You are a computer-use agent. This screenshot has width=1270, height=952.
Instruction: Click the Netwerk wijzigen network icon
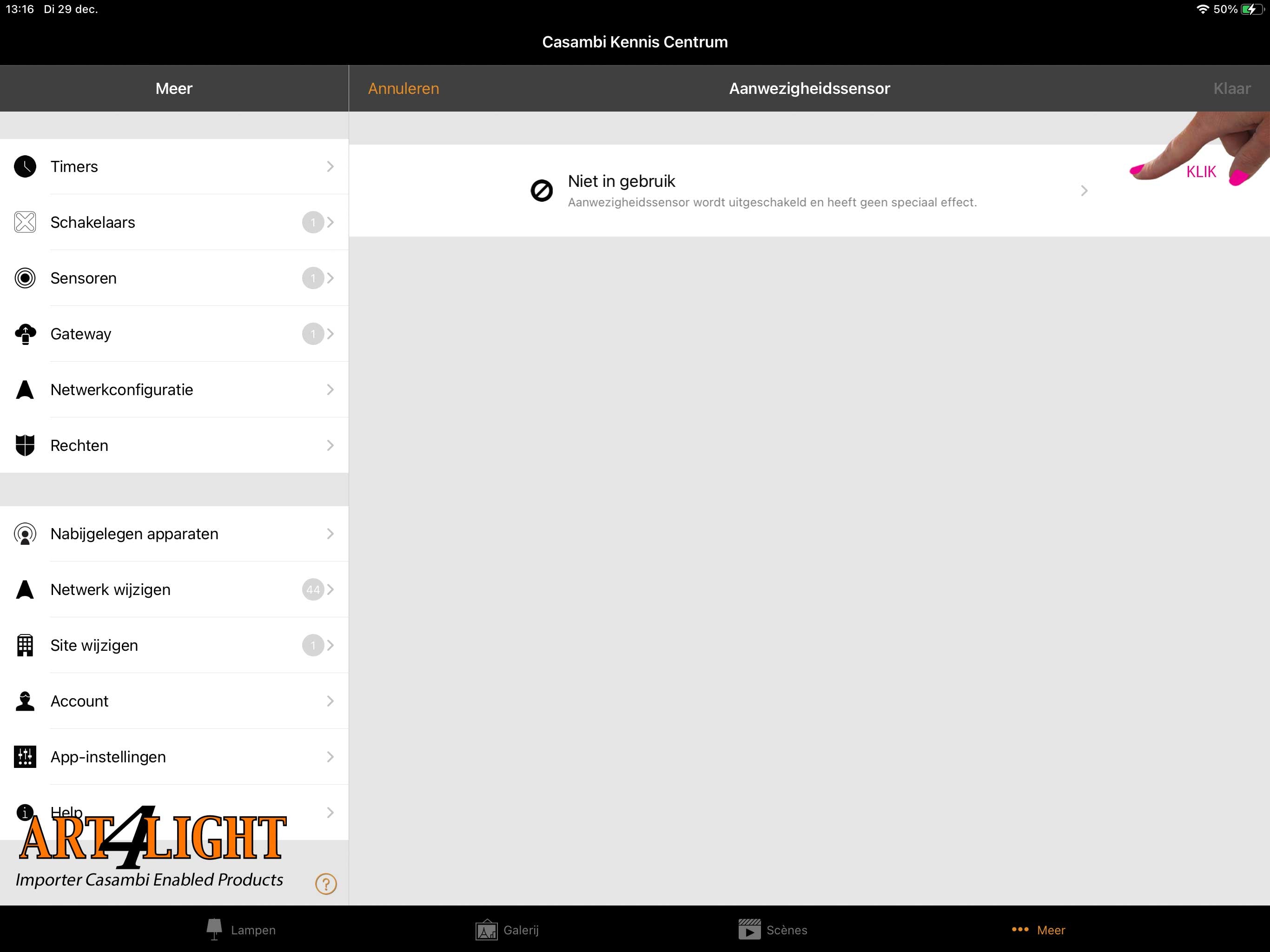pyautogui.click(x=24, y=589)
